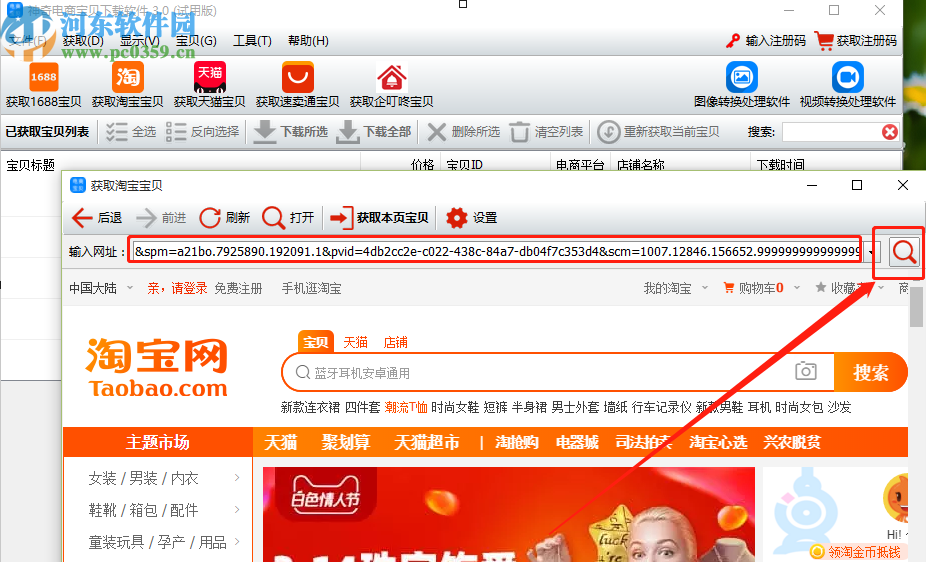Download selected items via 下载所选
Viewport: 926px width, 562px height.
tap(291, 132)
